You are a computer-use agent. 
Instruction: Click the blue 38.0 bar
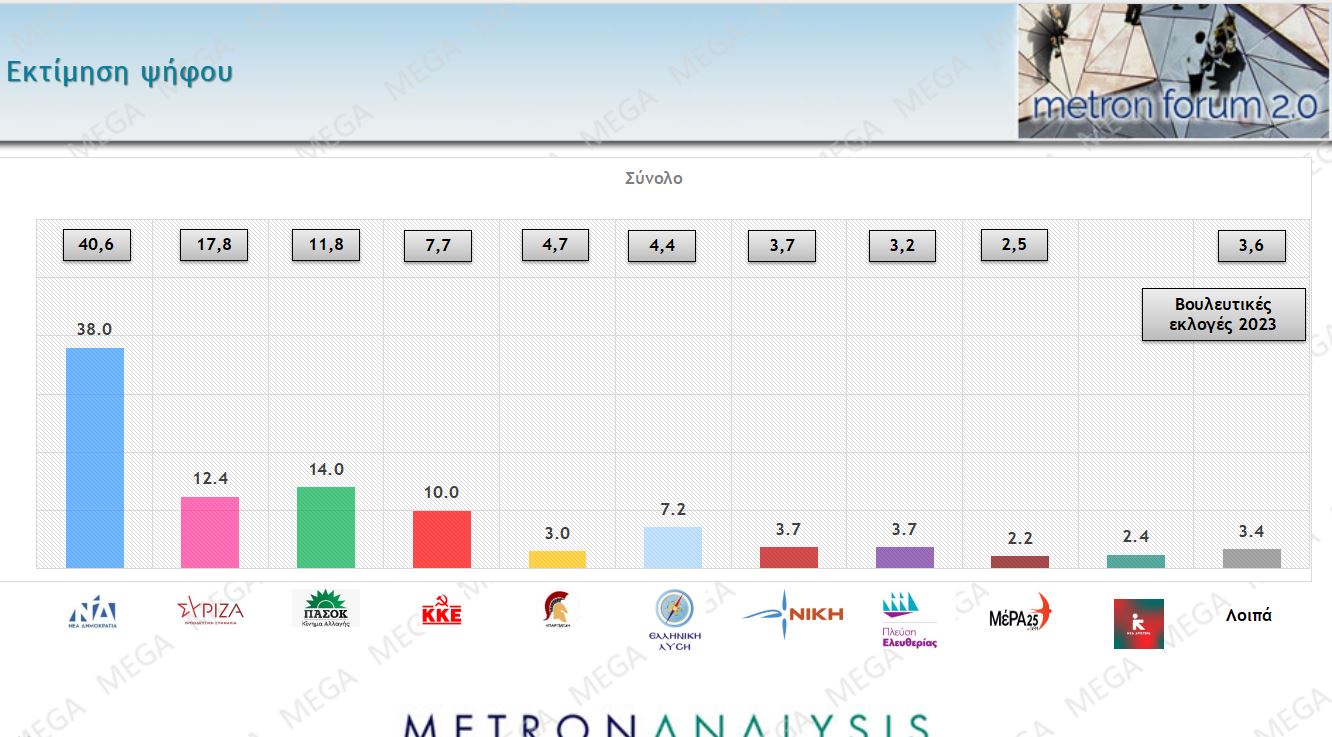click(x=95, y=458)
